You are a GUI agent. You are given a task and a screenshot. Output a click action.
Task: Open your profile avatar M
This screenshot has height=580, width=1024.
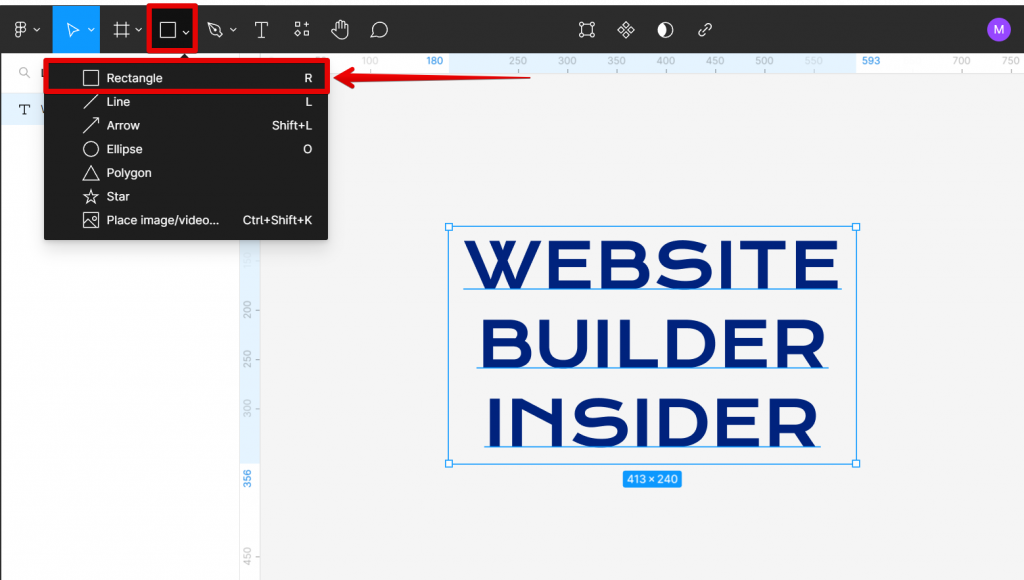998,29
